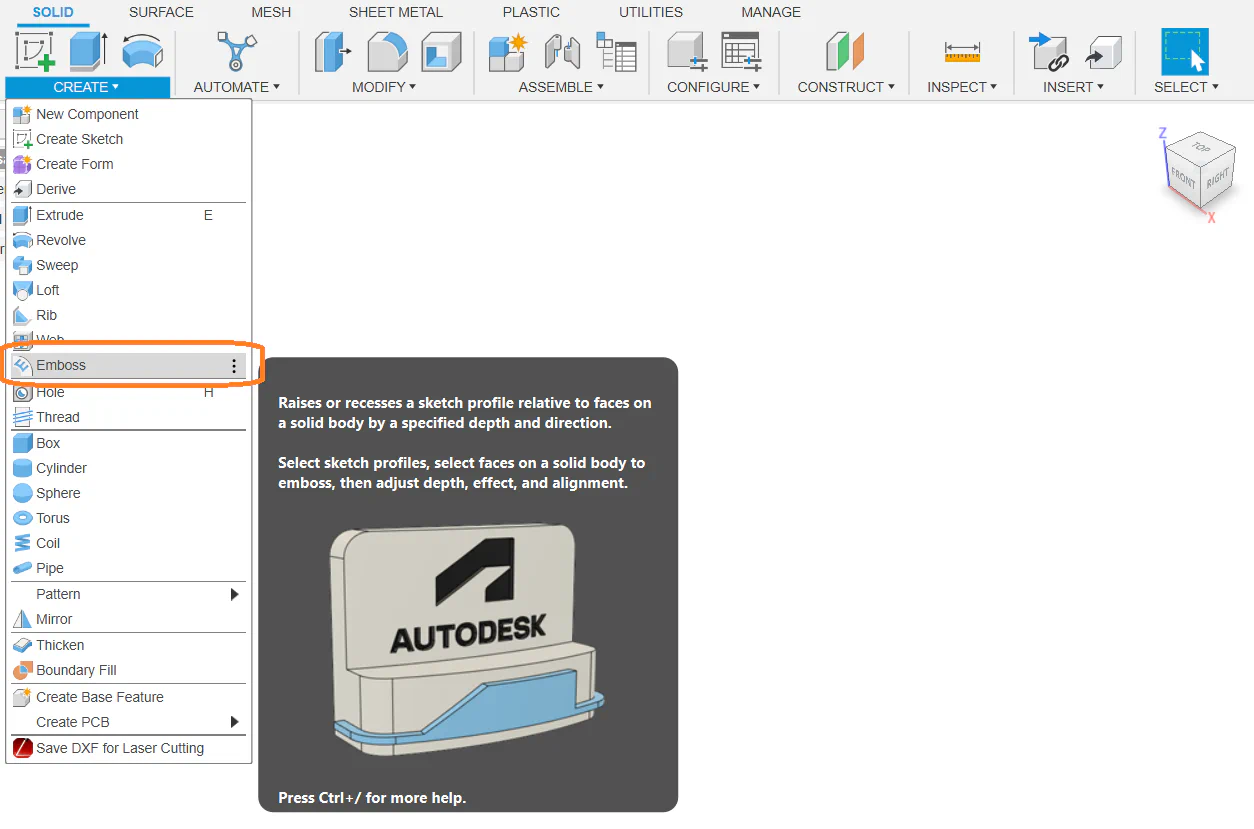Click the Extrude toolbar icon
The width and height of the screenshot is (1254, 829).
88,51
